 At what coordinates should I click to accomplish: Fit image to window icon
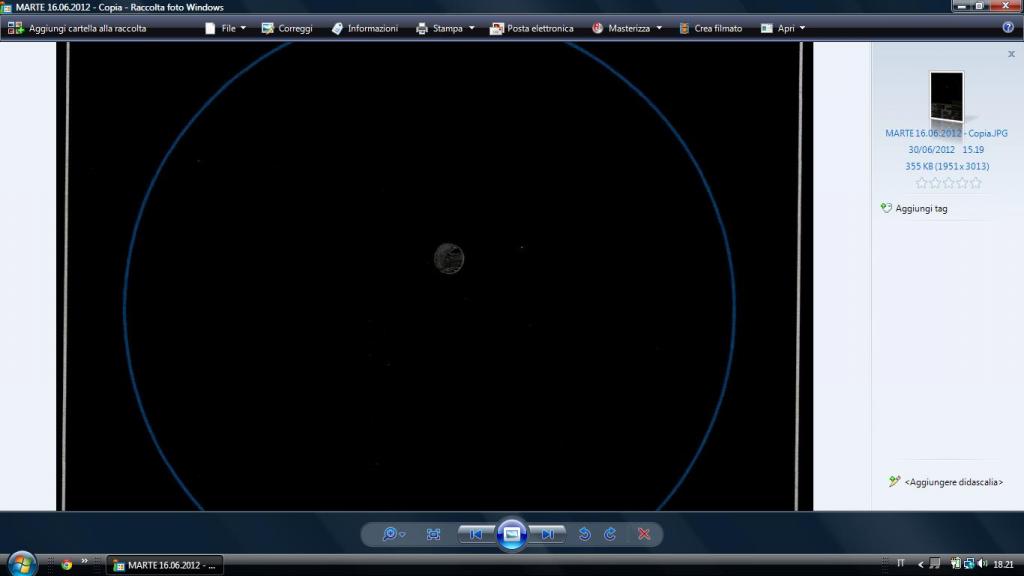pyautogui.click(x=433, y=534)
